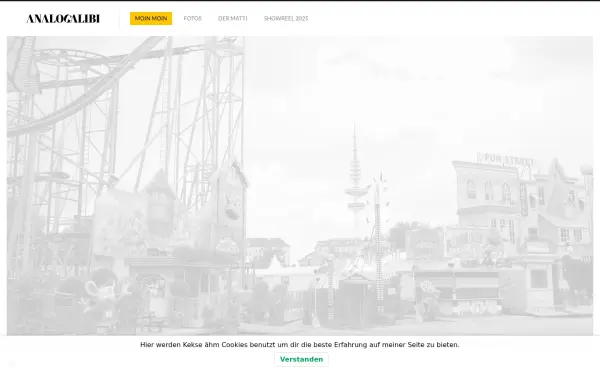
Task: Click the fairground hero photo
Action: [300, 186]
